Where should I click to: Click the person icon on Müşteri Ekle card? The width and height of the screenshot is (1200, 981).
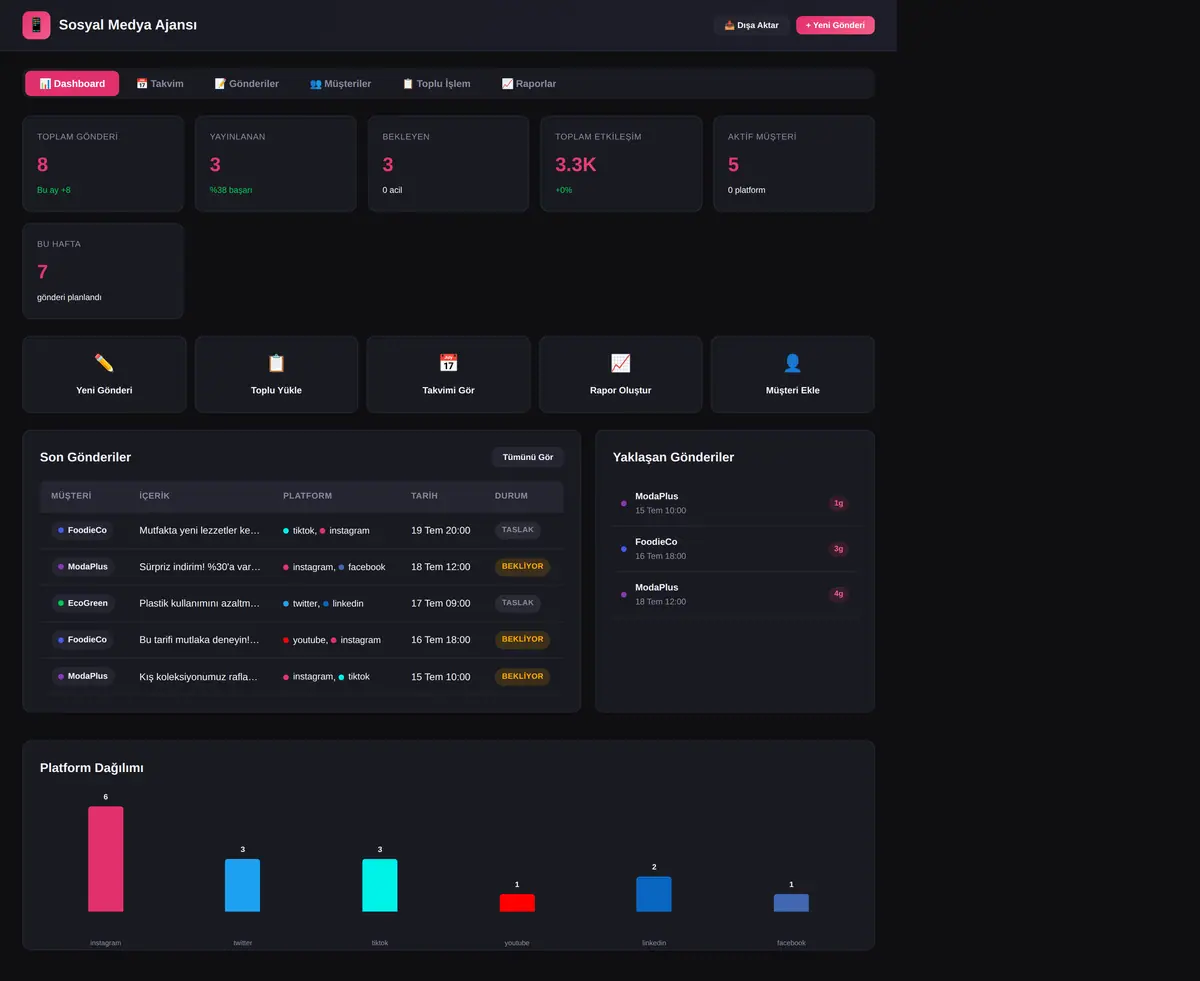tap(792, 363)
